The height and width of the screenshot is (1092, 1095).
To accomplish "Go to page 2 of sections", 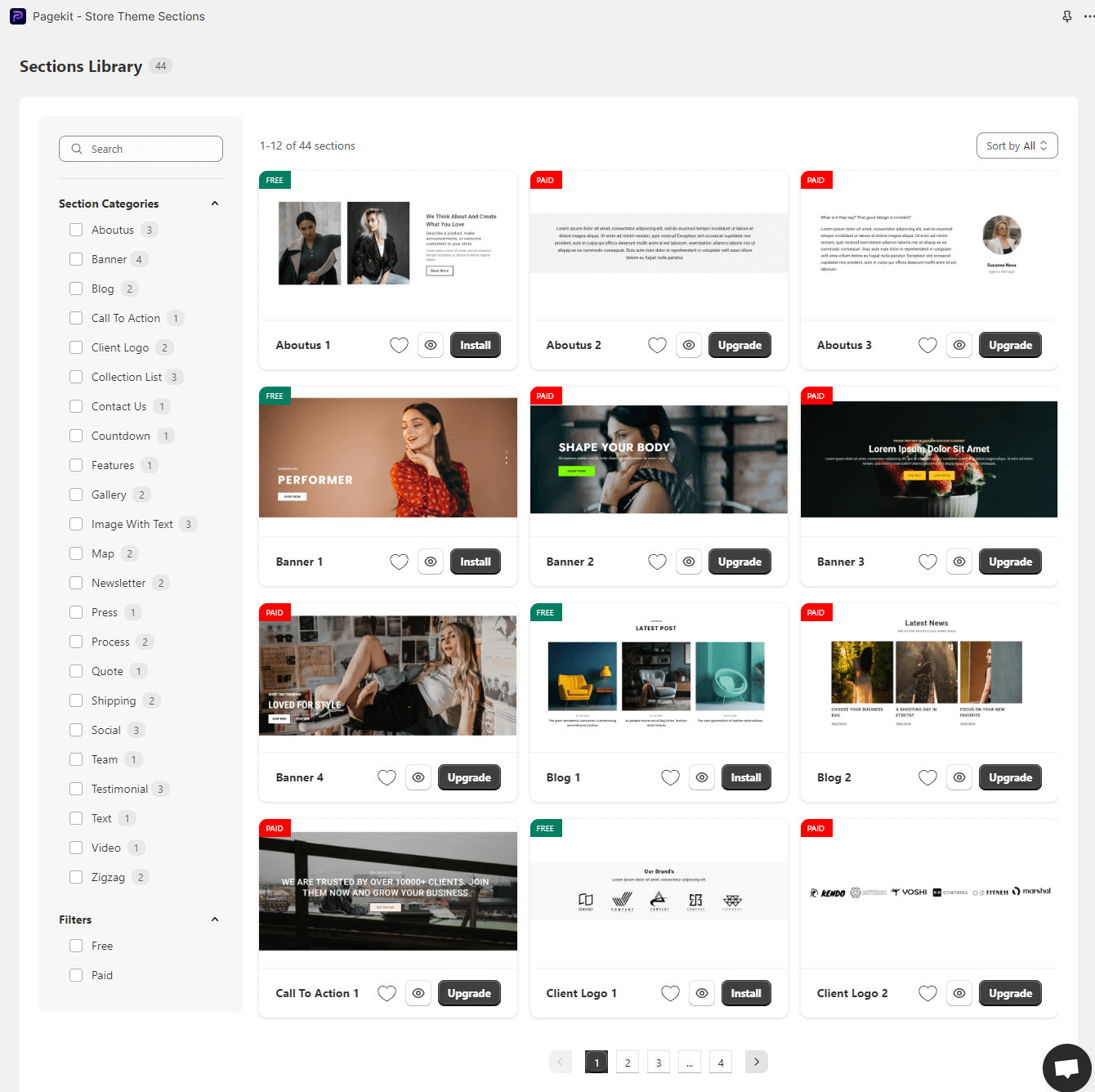I will tap(628, 1062).
